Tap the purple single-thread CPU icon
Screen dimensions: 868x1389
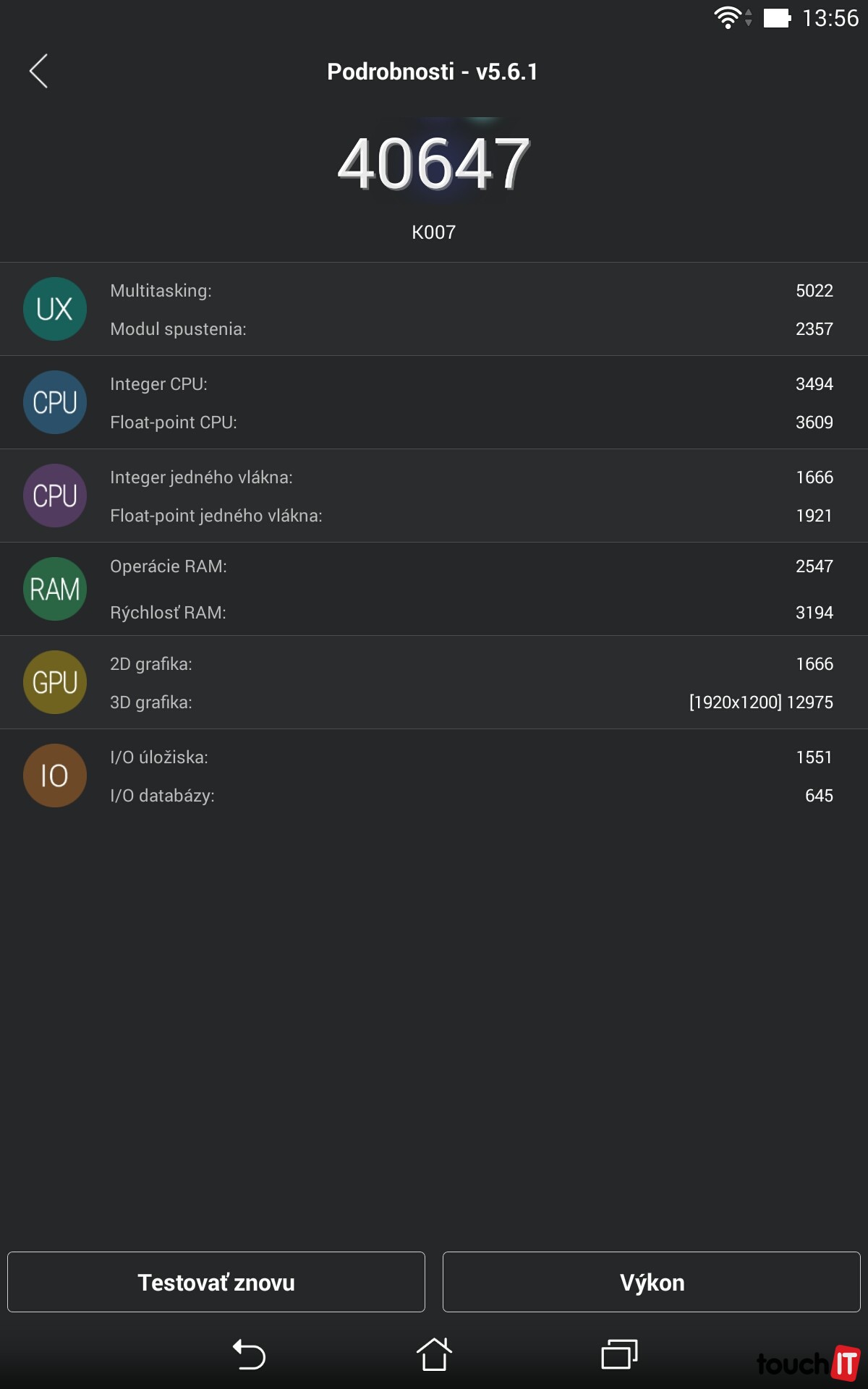pyautogui.click(x=55, y=496)
